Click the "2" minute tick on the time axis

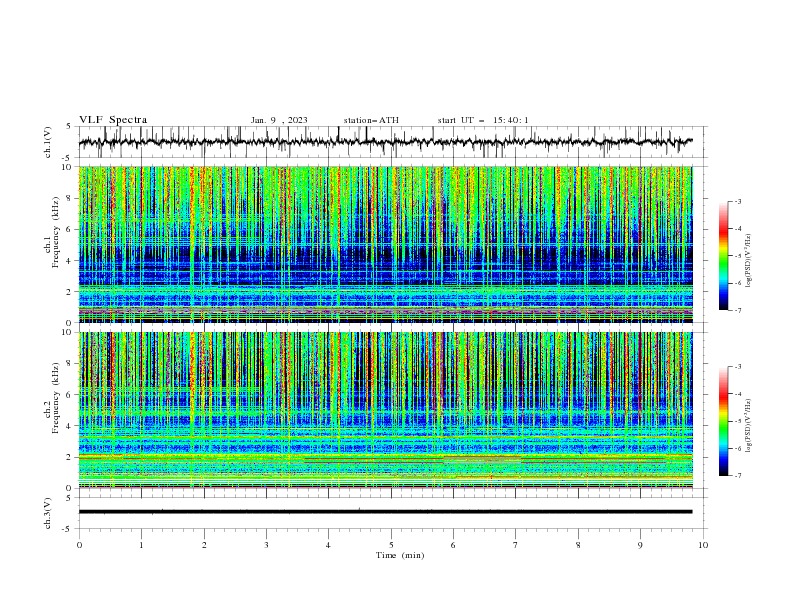[204, 545]
